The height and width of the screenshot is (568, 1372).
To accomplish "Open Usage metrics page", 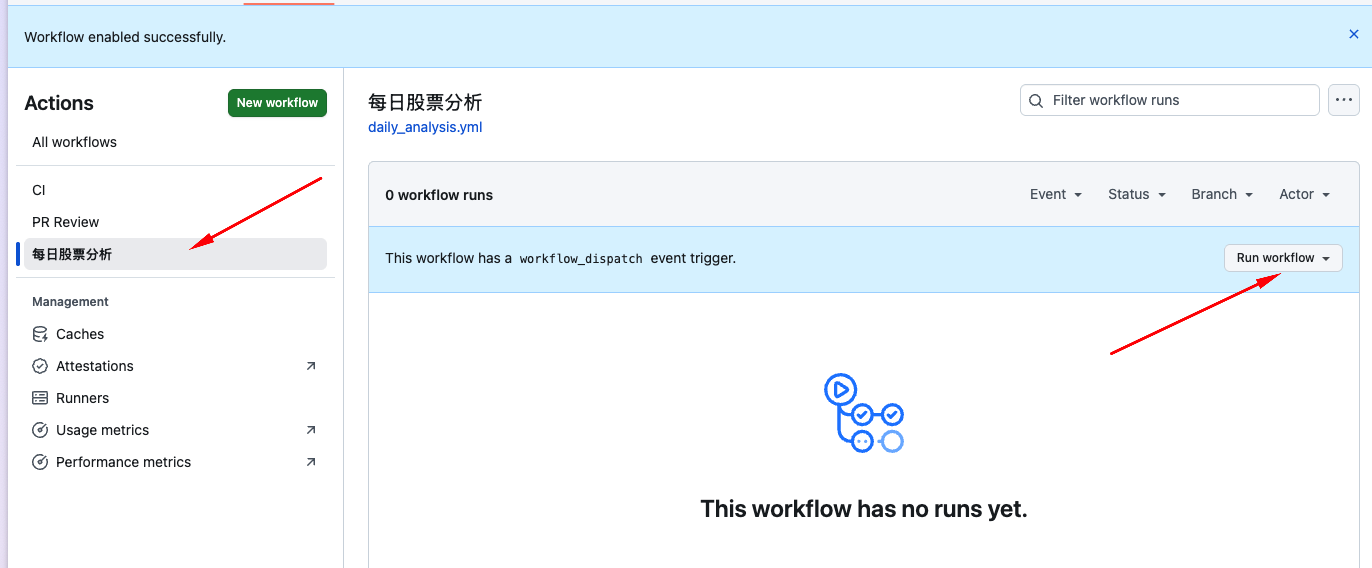I will (102, 430).
